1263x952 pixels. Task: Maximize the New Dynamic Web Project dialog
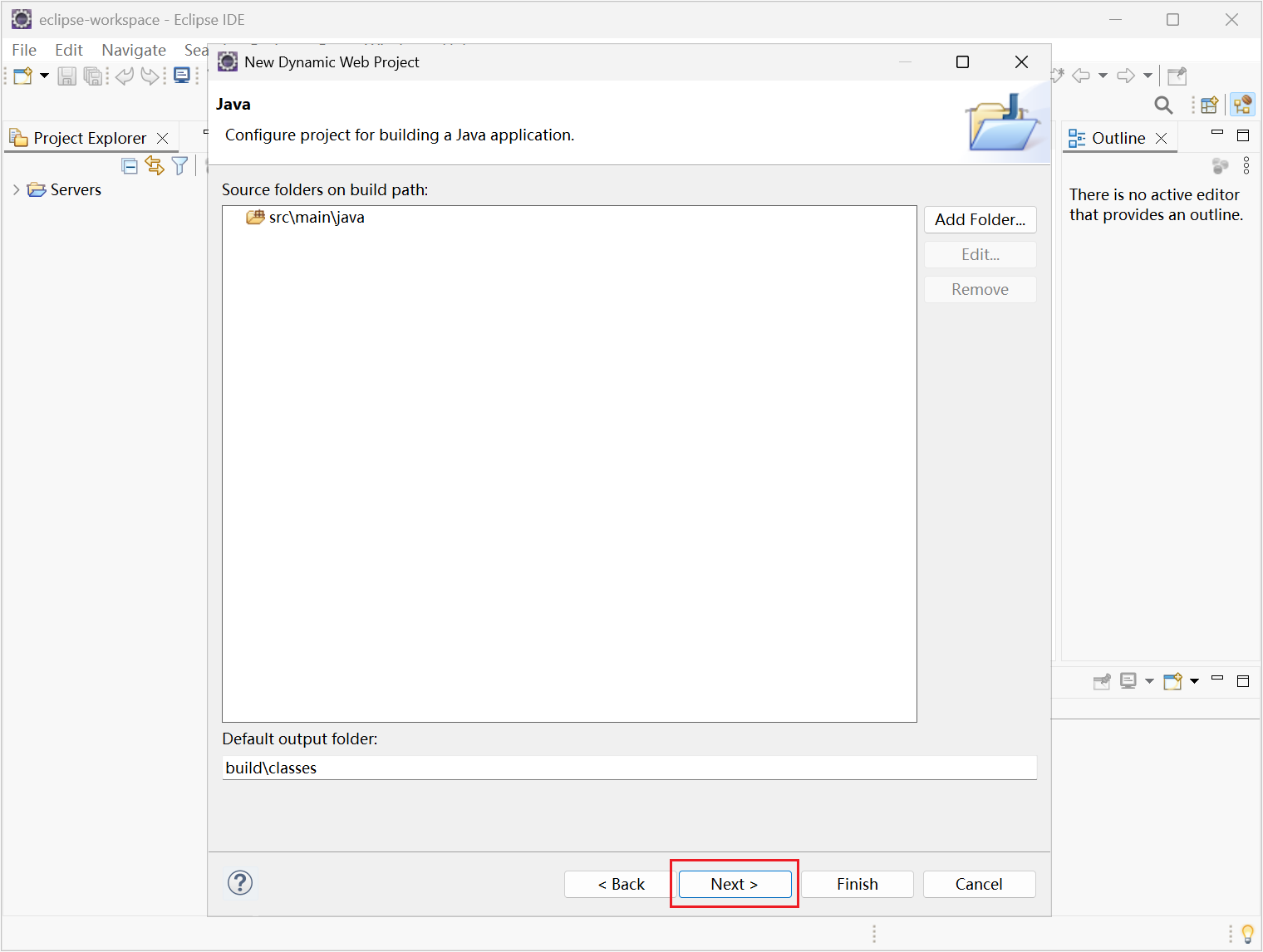[963, 62]
